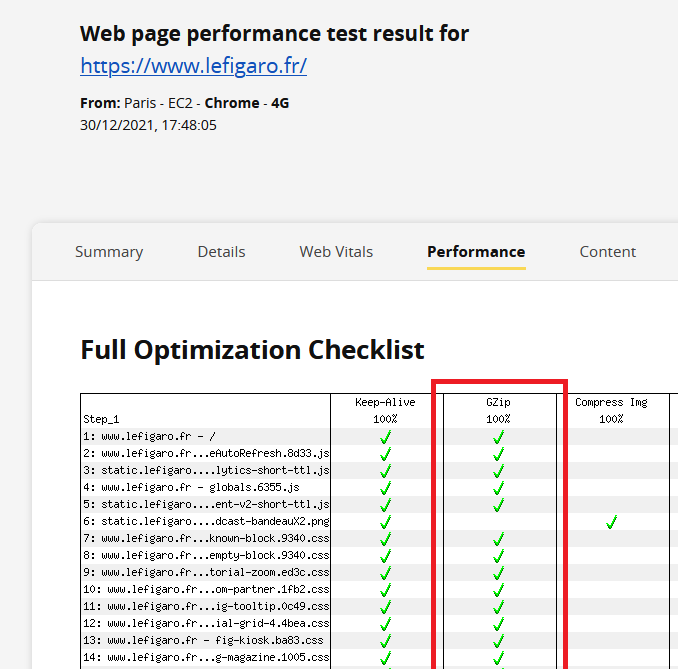
Task: Click Keep-Alive checkmark for eAutoRefresh.8d33.js row
Action: point(385,454)
